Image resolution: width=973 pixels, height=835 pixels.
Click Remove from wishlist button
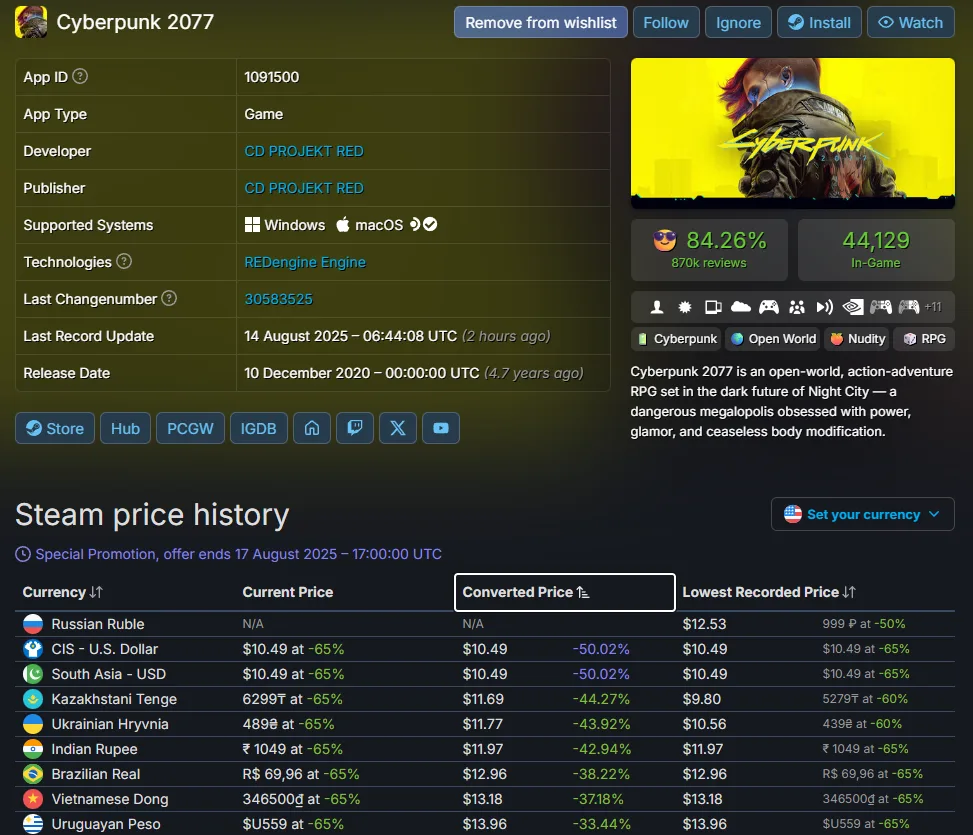[540, 22]
